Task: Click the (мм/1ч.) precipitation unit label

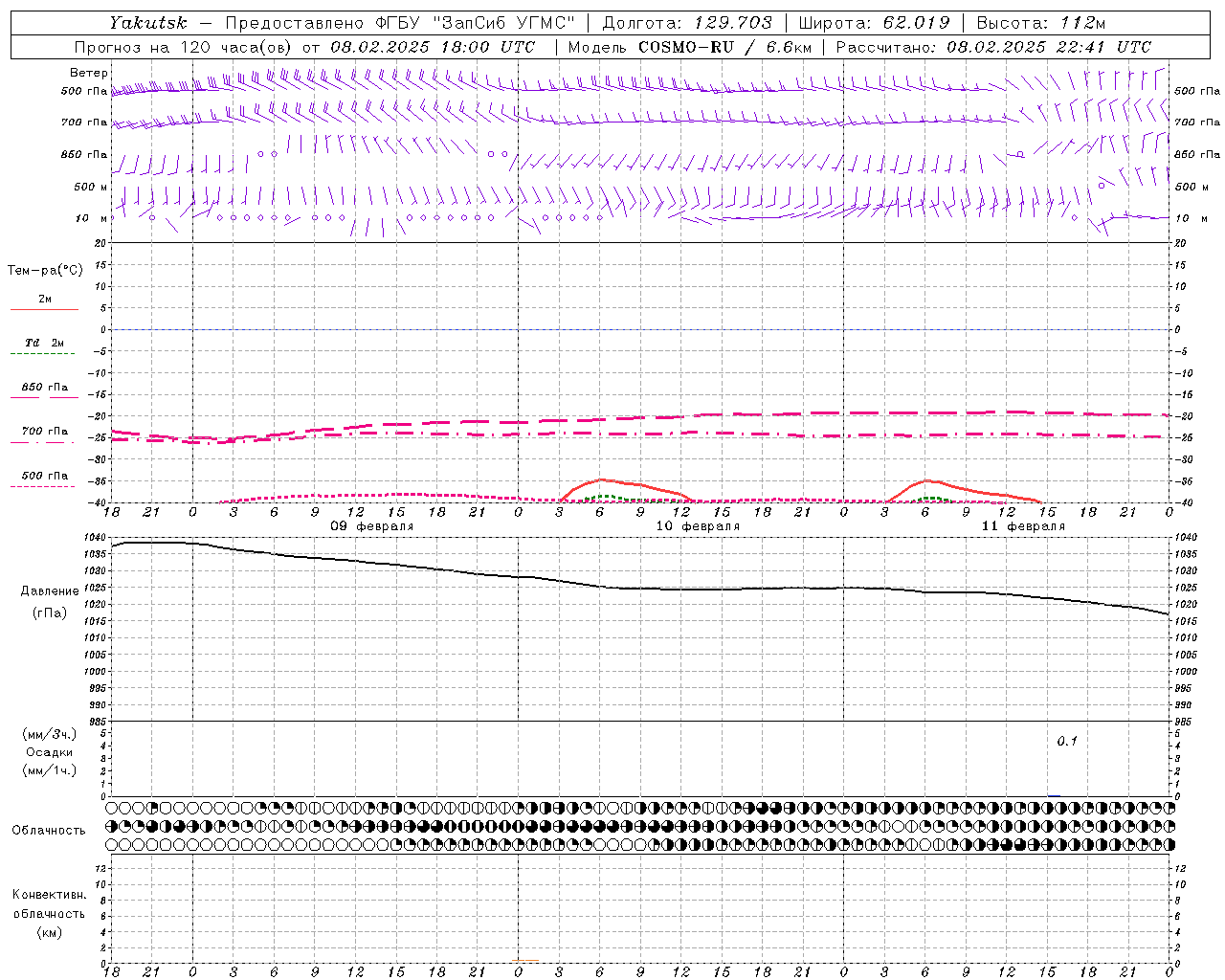Action: point(50,770)
